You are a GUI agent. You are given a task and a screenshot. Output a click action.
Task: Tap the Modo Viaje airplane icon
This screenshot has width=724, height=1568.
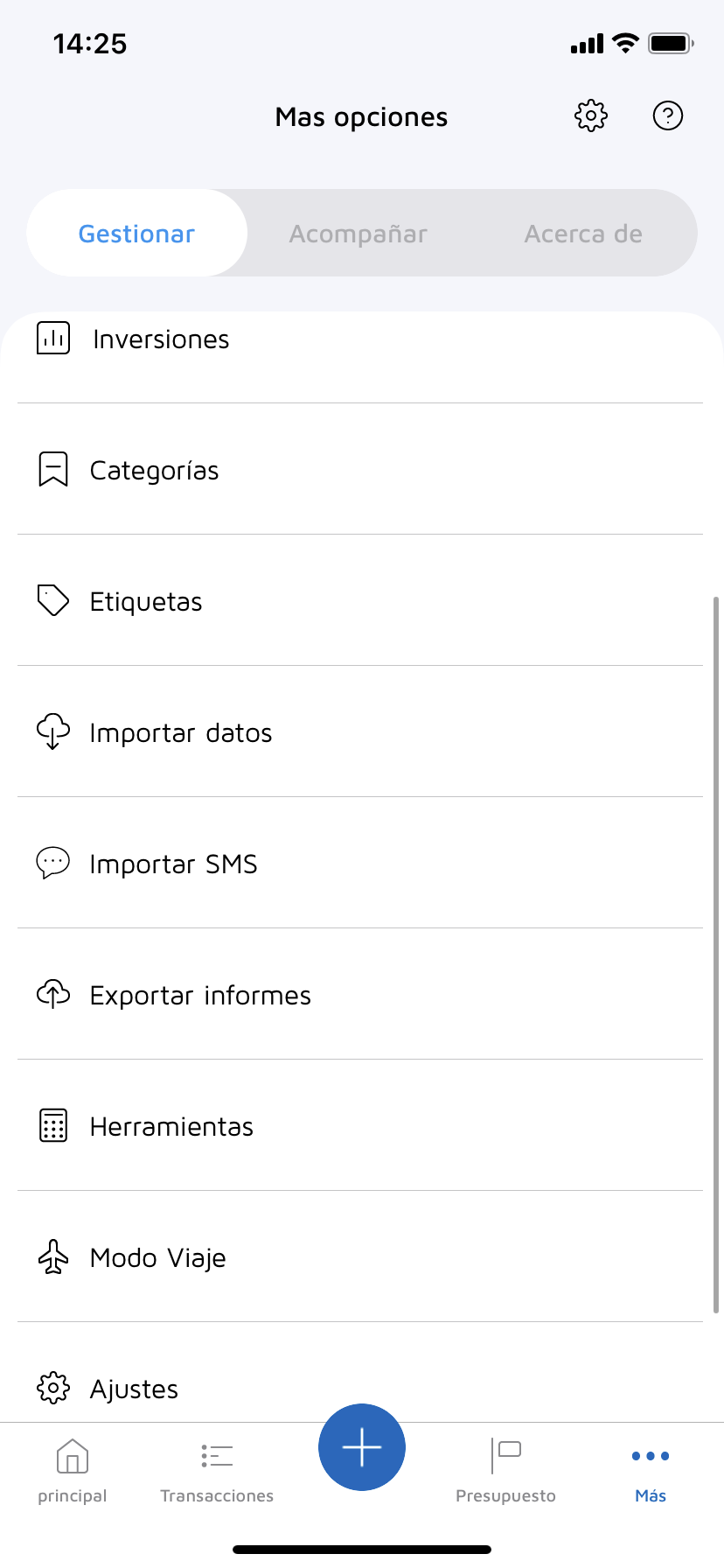53,1256
